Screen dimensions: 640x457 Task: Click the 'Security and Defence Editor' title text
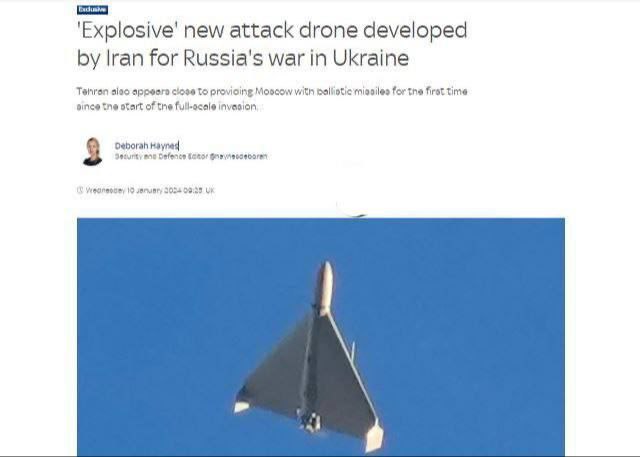click(x=161, y=156)
